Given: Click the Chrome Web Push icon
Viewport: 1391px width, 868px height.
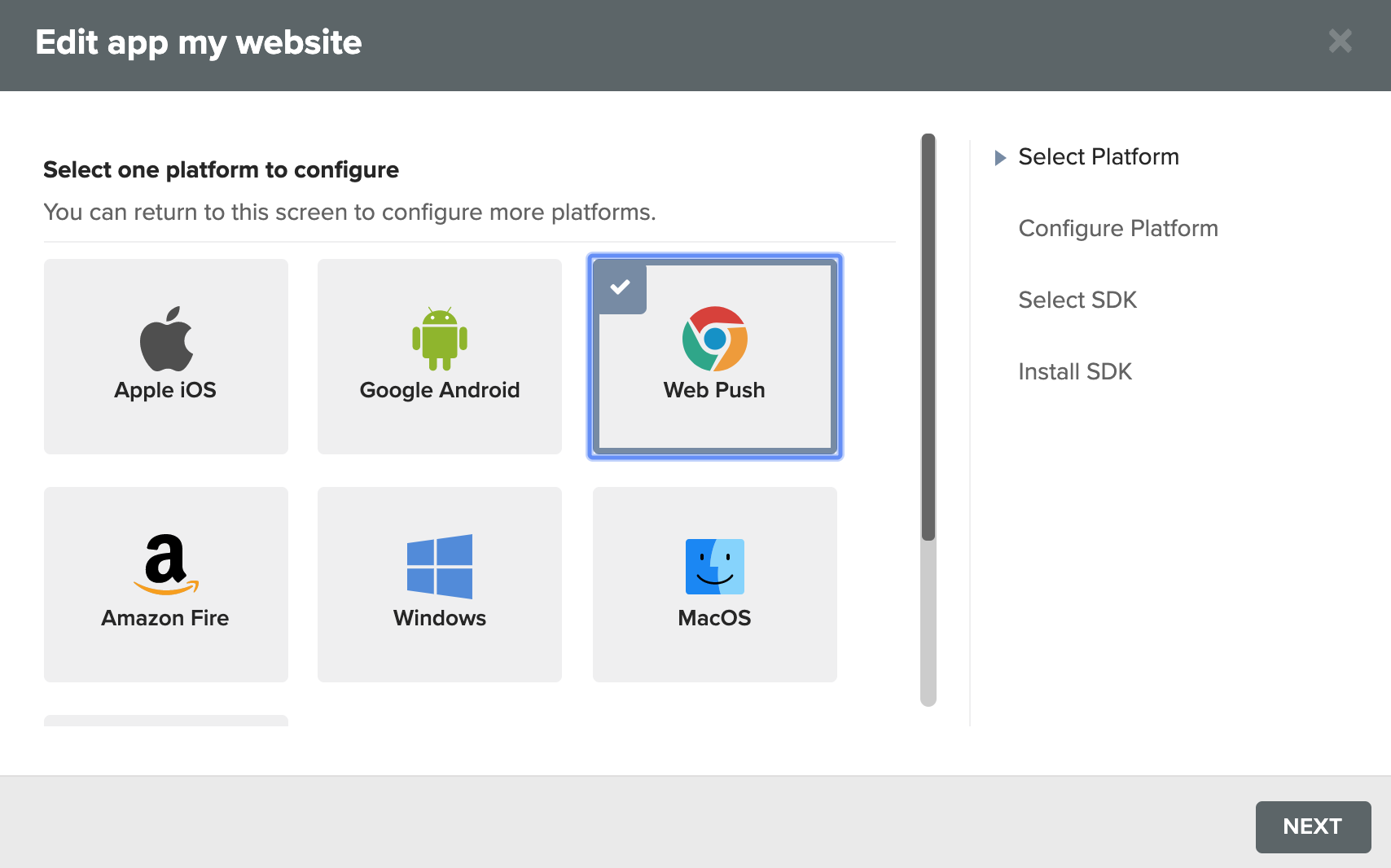Looking at the screenshot, I should tap(715, 339).
